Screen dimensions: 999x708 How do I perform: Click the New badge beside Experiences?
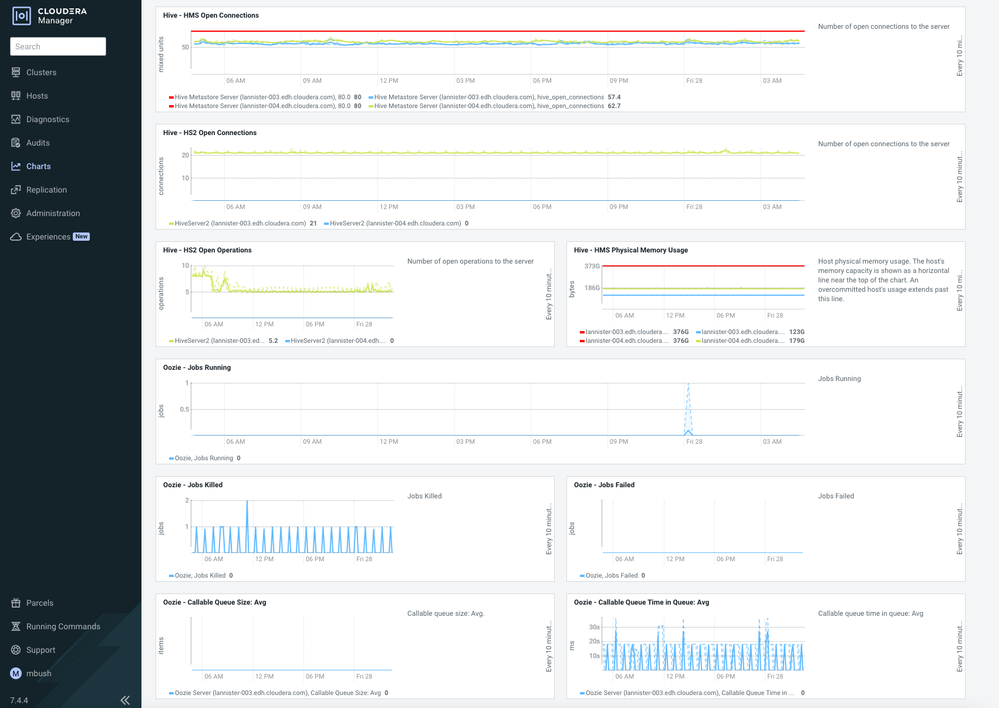[82, 236]
